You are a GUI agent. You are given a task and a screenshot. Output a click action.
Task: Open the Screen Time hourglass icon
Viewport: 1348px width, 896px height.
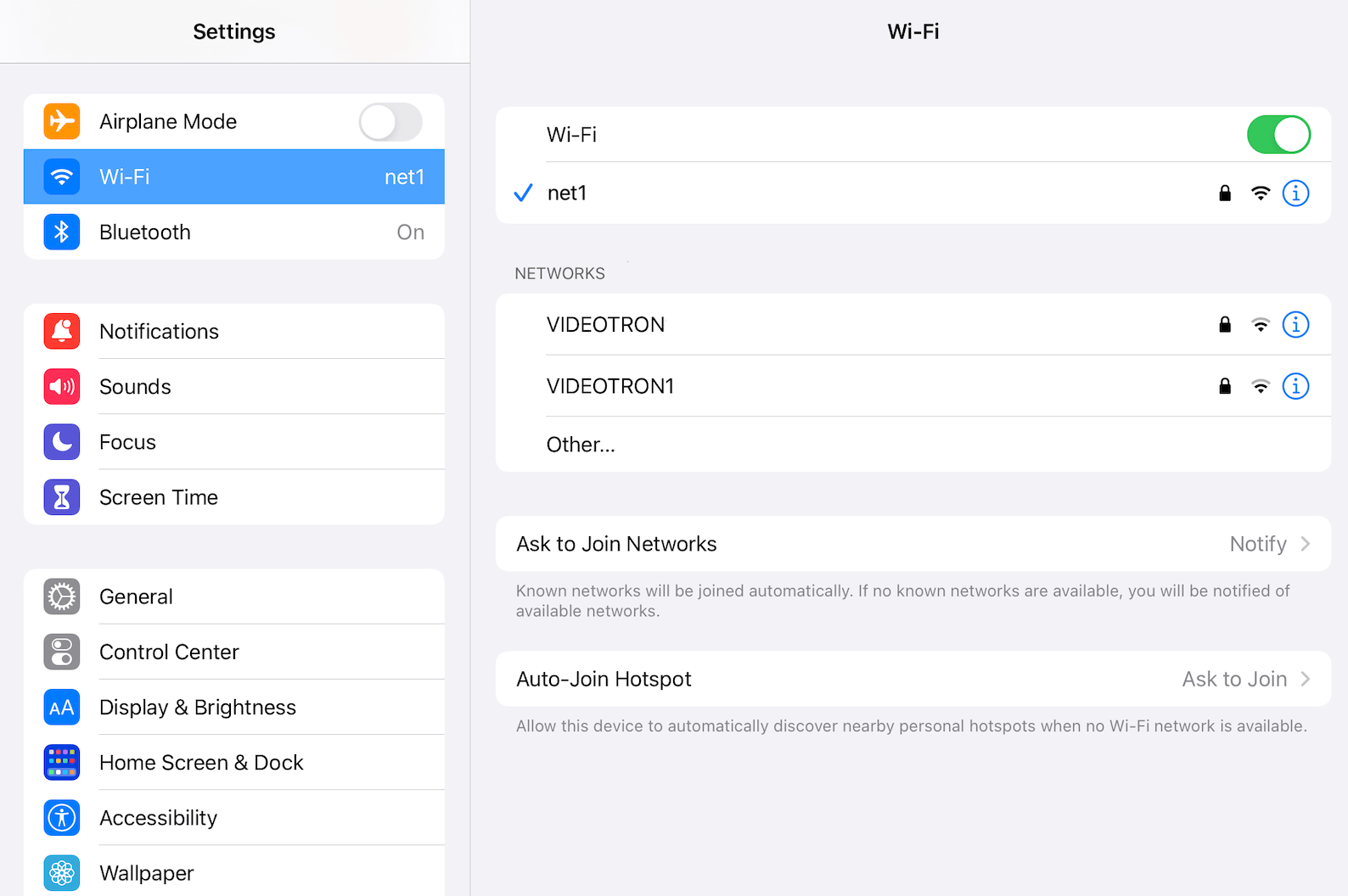coord(62,497)
